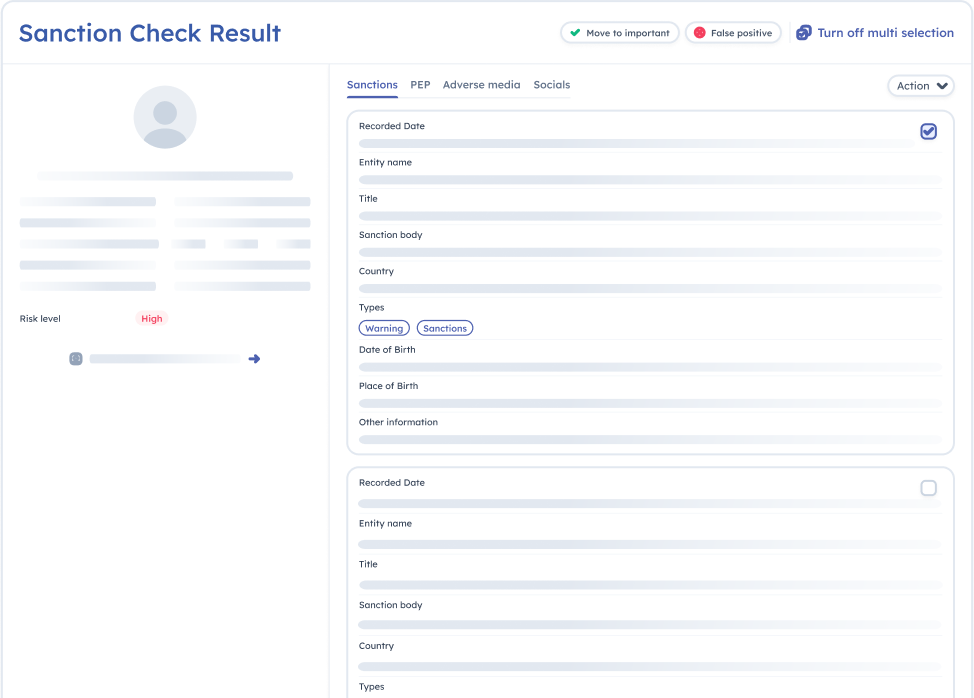The width and height of the screenshot is (974, 698).
Task: Check the second sanction record checkbox
Action: point(928,488)
